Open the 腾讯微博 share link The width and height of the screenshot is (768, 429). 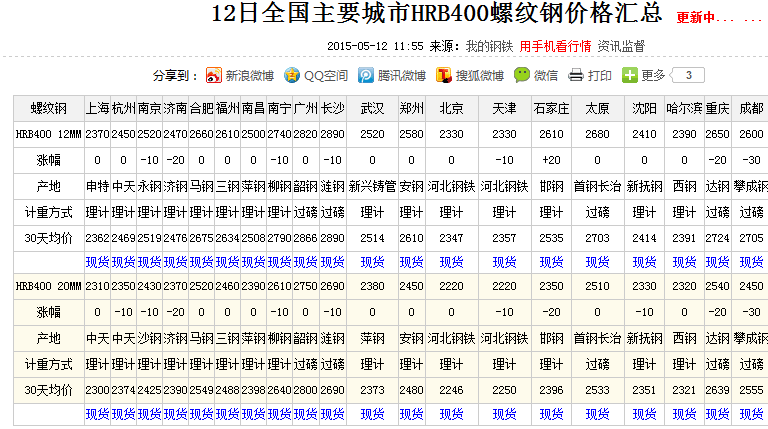point(401,75)
